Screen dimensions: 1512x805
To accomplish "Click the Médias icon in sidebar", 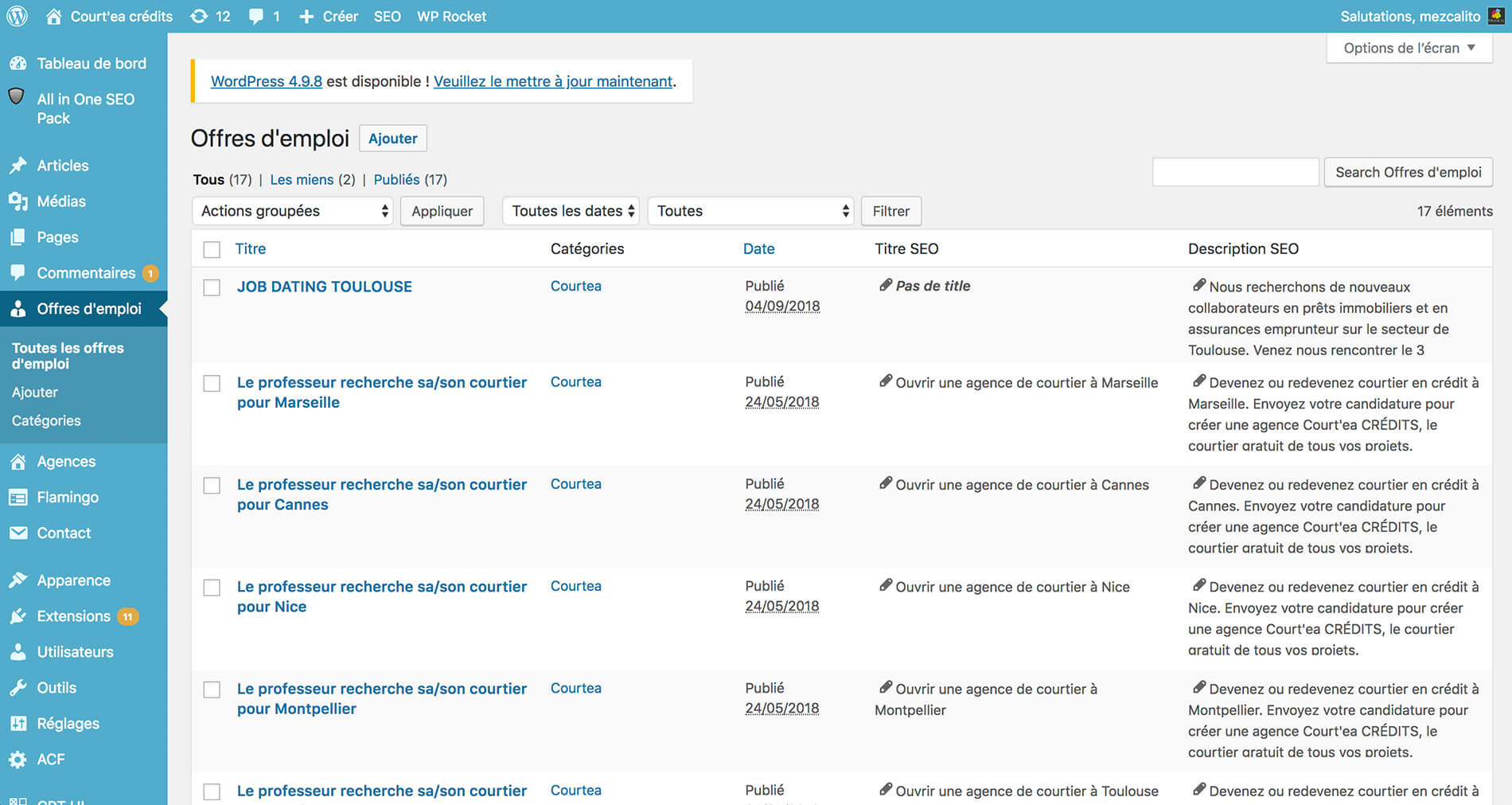I will click(18, 201).
